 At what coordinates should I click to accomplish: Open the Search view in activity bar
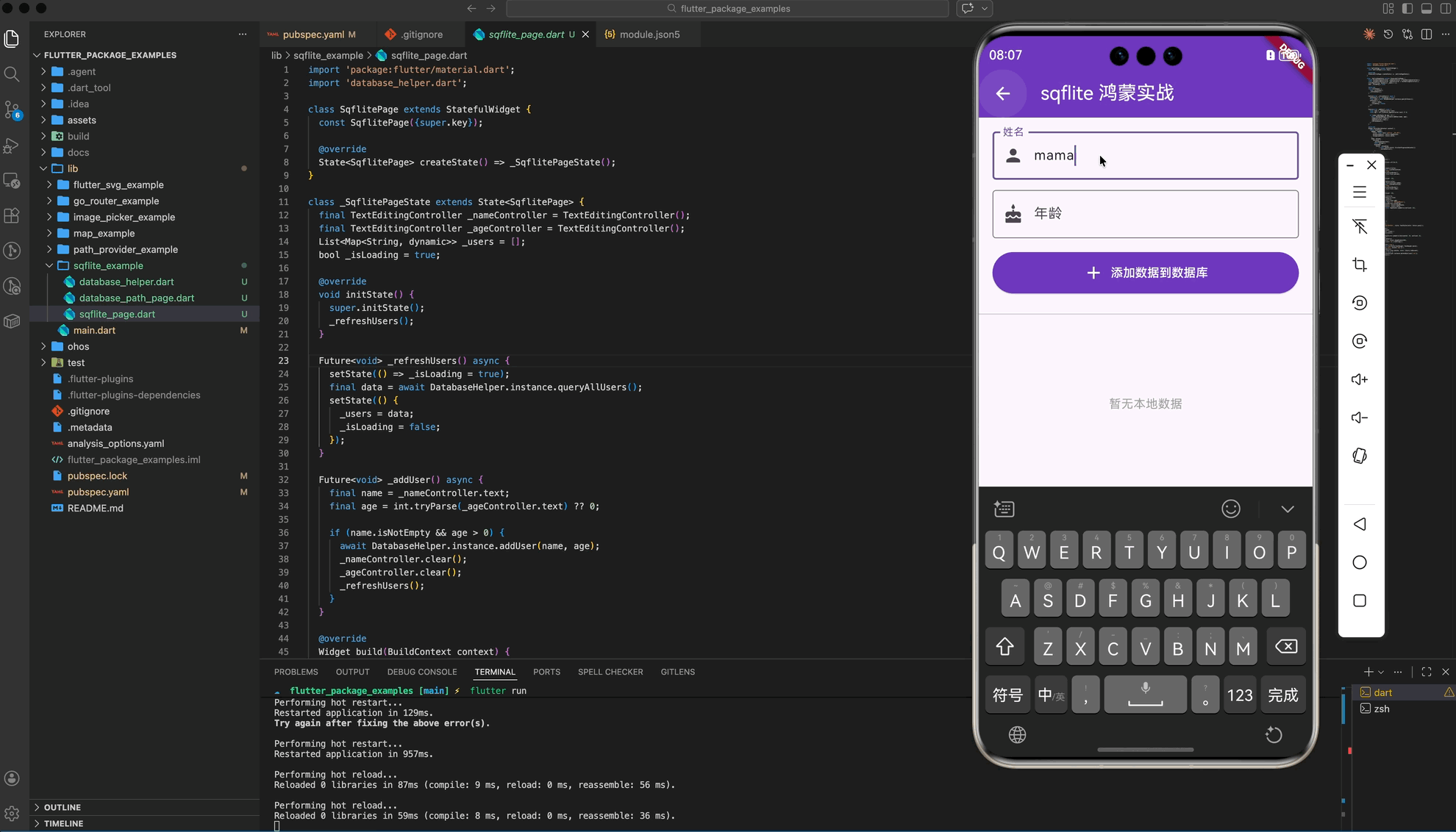click(12, 74)
